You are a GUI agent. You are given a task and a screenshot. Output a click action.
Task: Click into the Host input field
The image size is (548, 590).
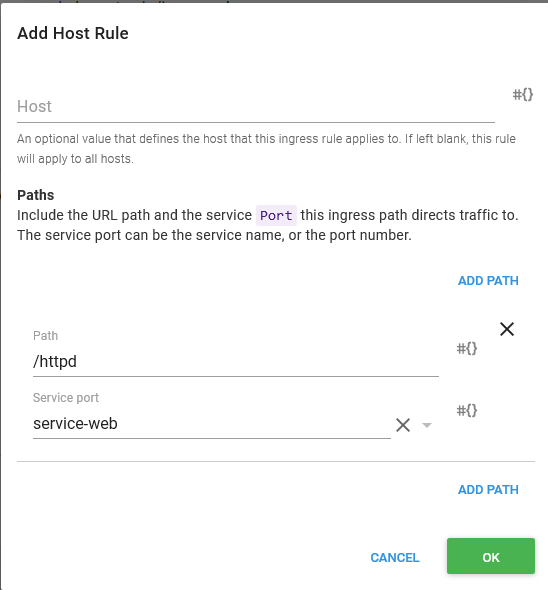click(256, 106)
